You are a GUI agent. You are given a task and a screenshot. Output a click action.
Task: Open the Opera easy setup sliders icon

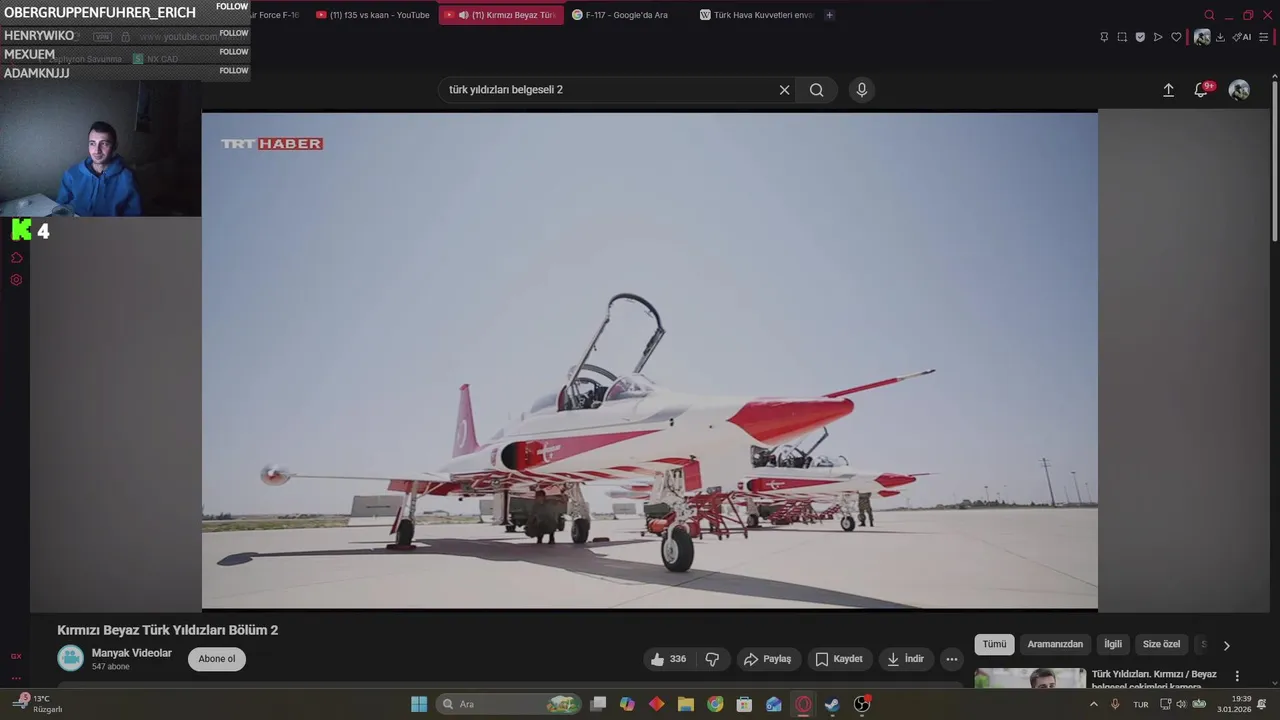(x=1263, y=37)
